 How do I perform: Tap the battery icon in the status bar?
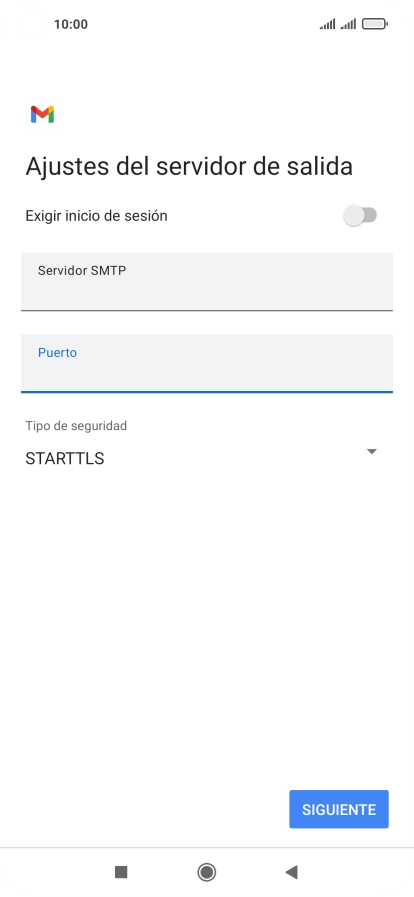pos(375,24)
